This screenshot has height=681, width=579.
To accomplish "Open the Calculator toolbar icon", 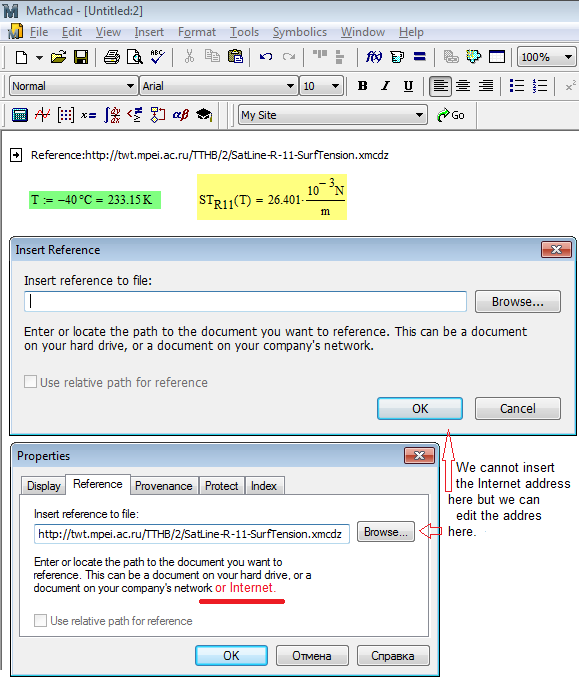I will pyautogui.click(x=20, y=115).
